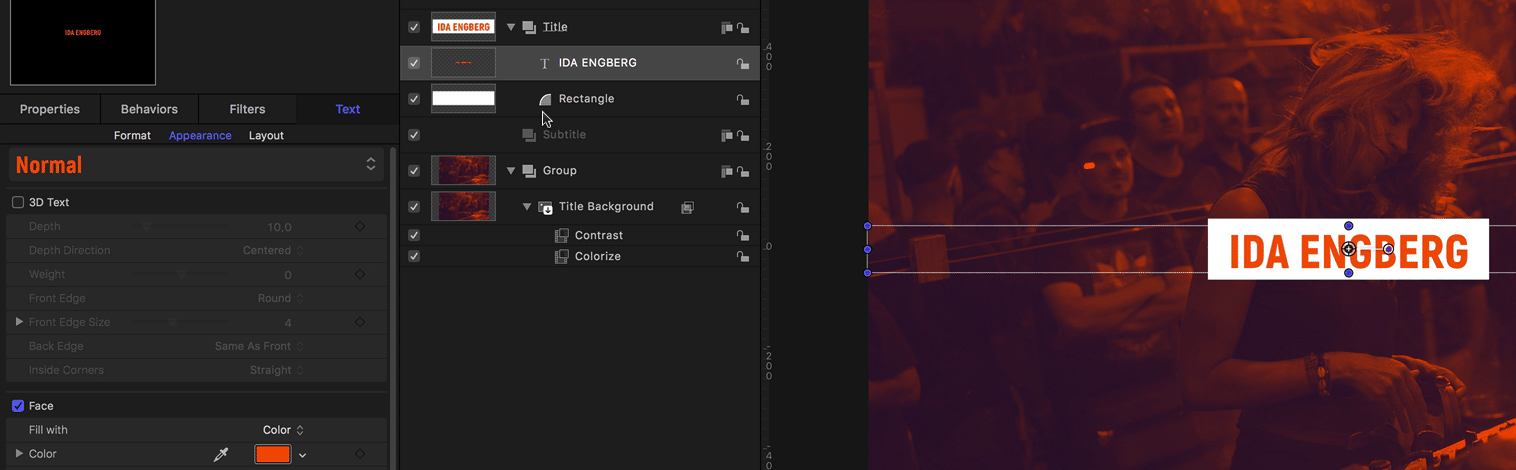The width and height of the screenshot is (1516, 470).
Task: Enable the 3D Text checkbox
Action: tap(18, 202)
